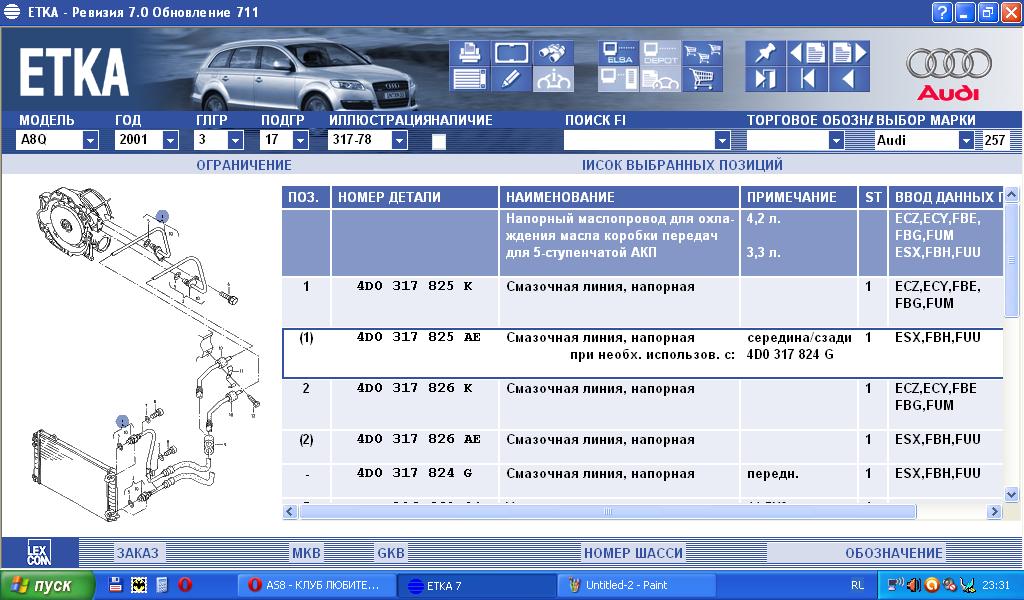Click the single shopping cart icon
The image size is (1024, 600).
(x=703, y=78)
